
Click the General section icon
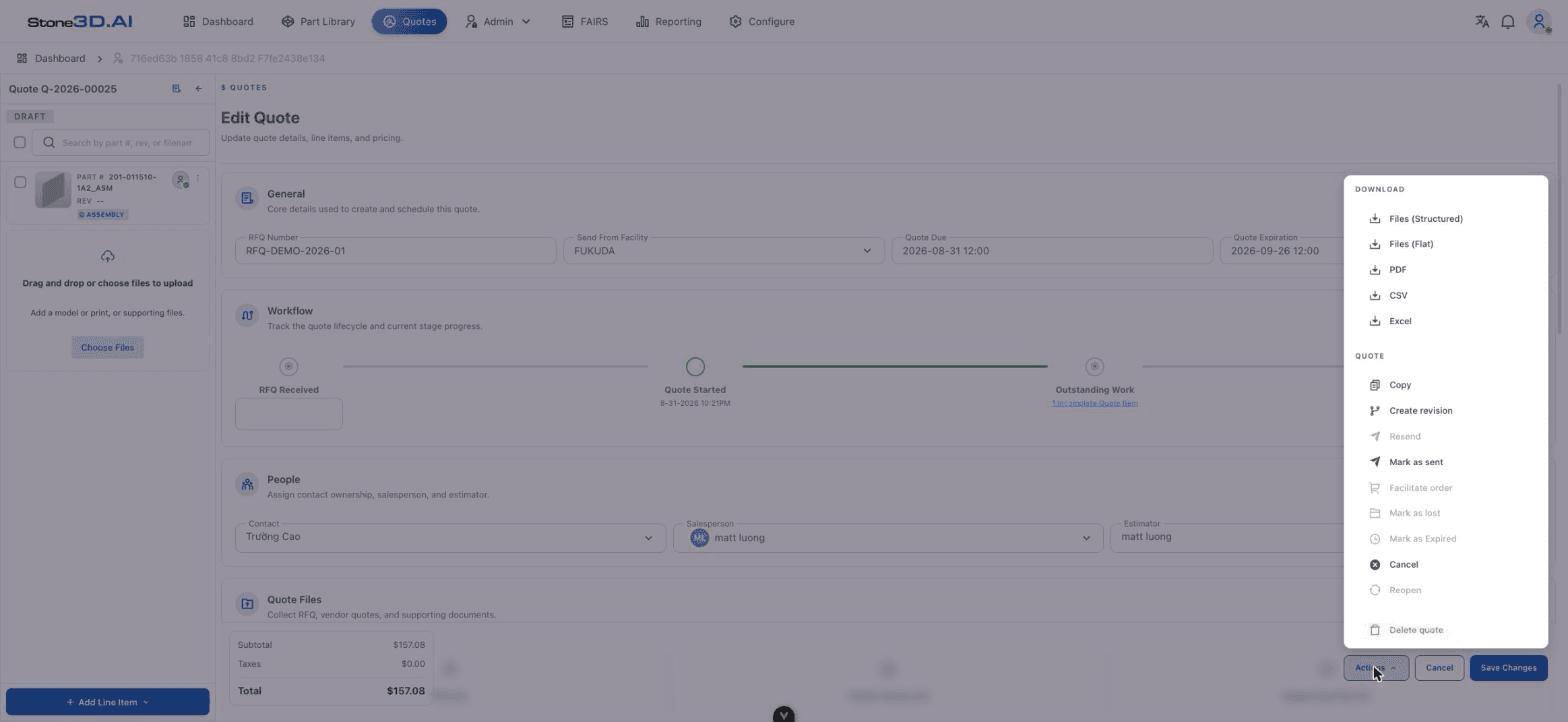[246, 199]
